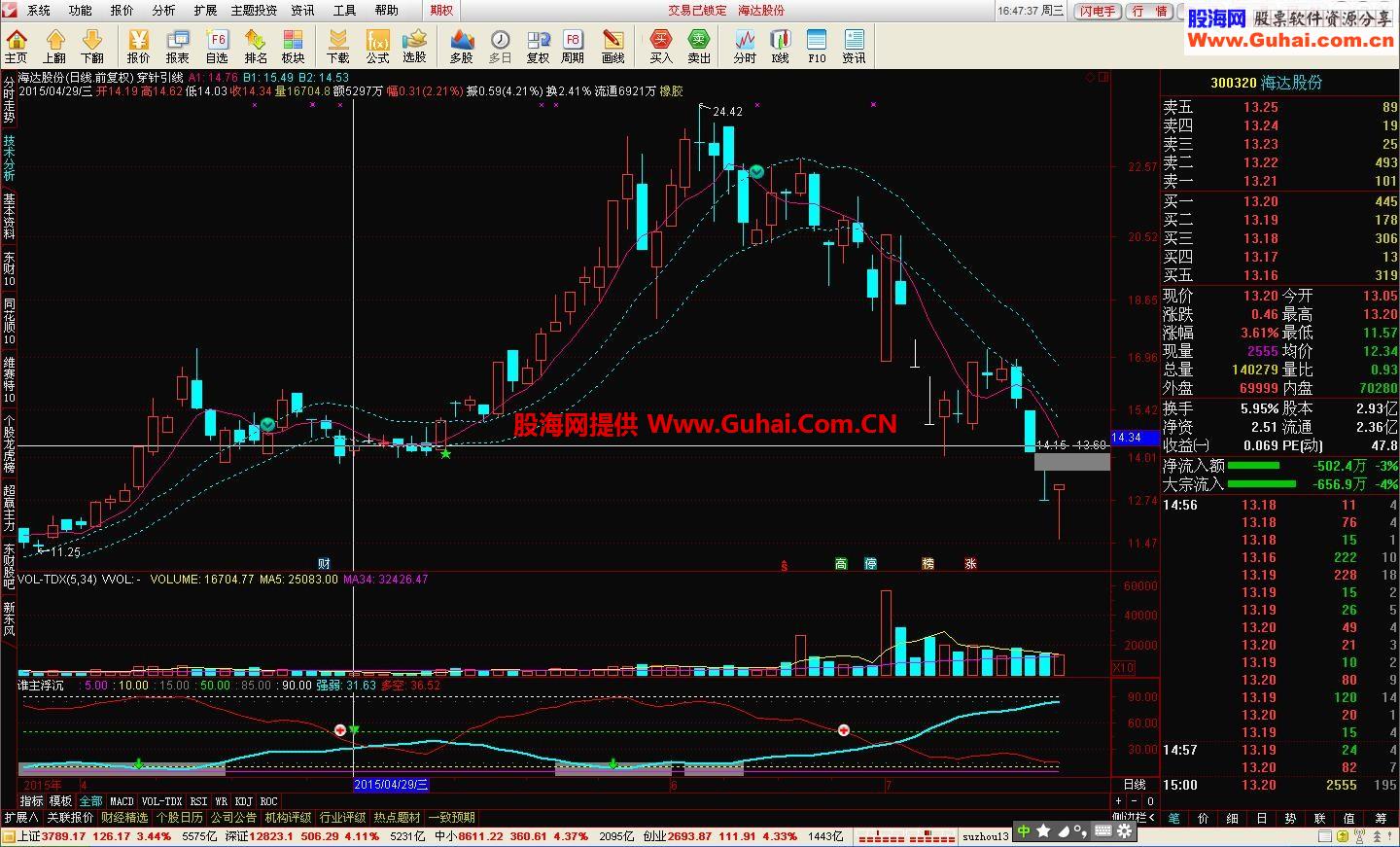Click the 行情 market button
Viewport: 1400px width, 847px height.
point(1150,11)
